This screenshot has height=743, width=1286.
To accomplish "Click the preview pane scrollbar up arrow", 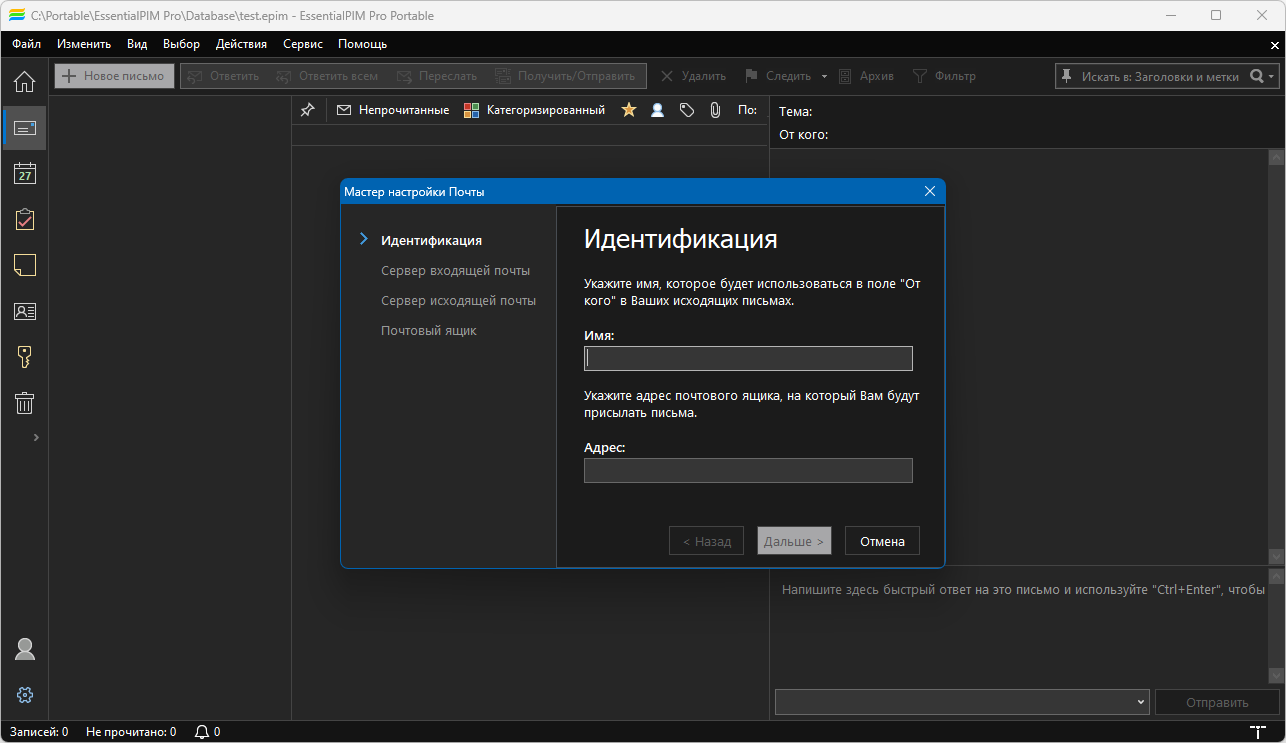I will tap(1276, 157).
